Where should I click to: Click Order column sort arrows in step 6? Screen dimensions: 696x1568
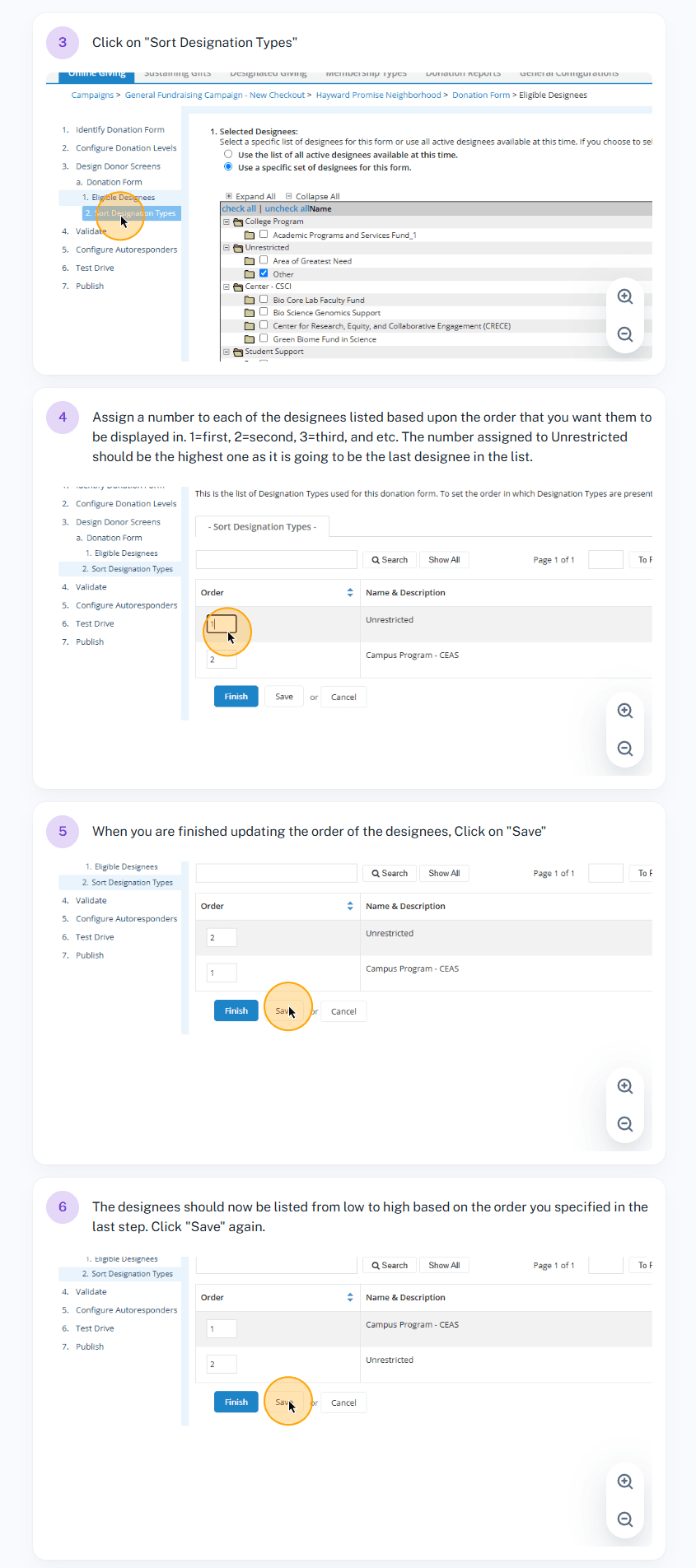(x=350, y=1297)
